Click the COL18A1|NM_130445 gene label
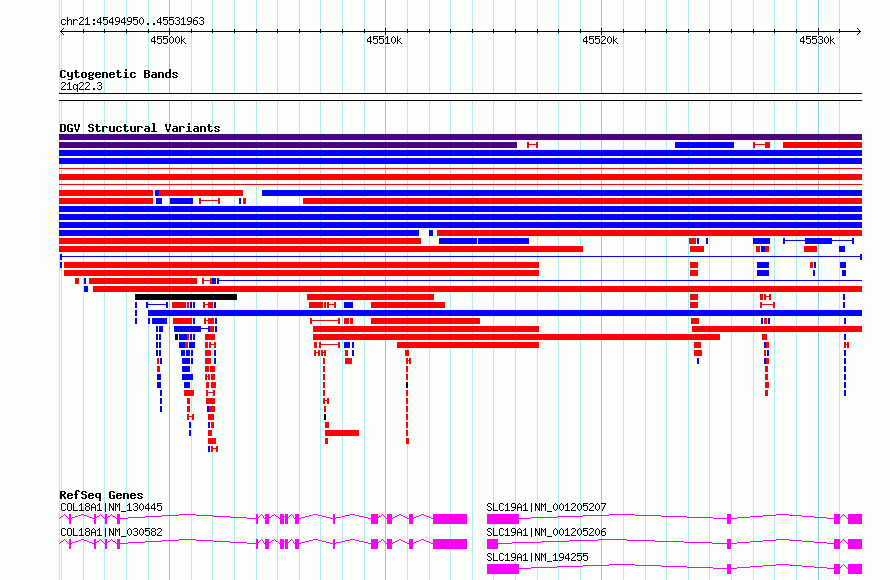Image resolution: width=890 pixels, height=580 pixels. click(x=111, y=507)
